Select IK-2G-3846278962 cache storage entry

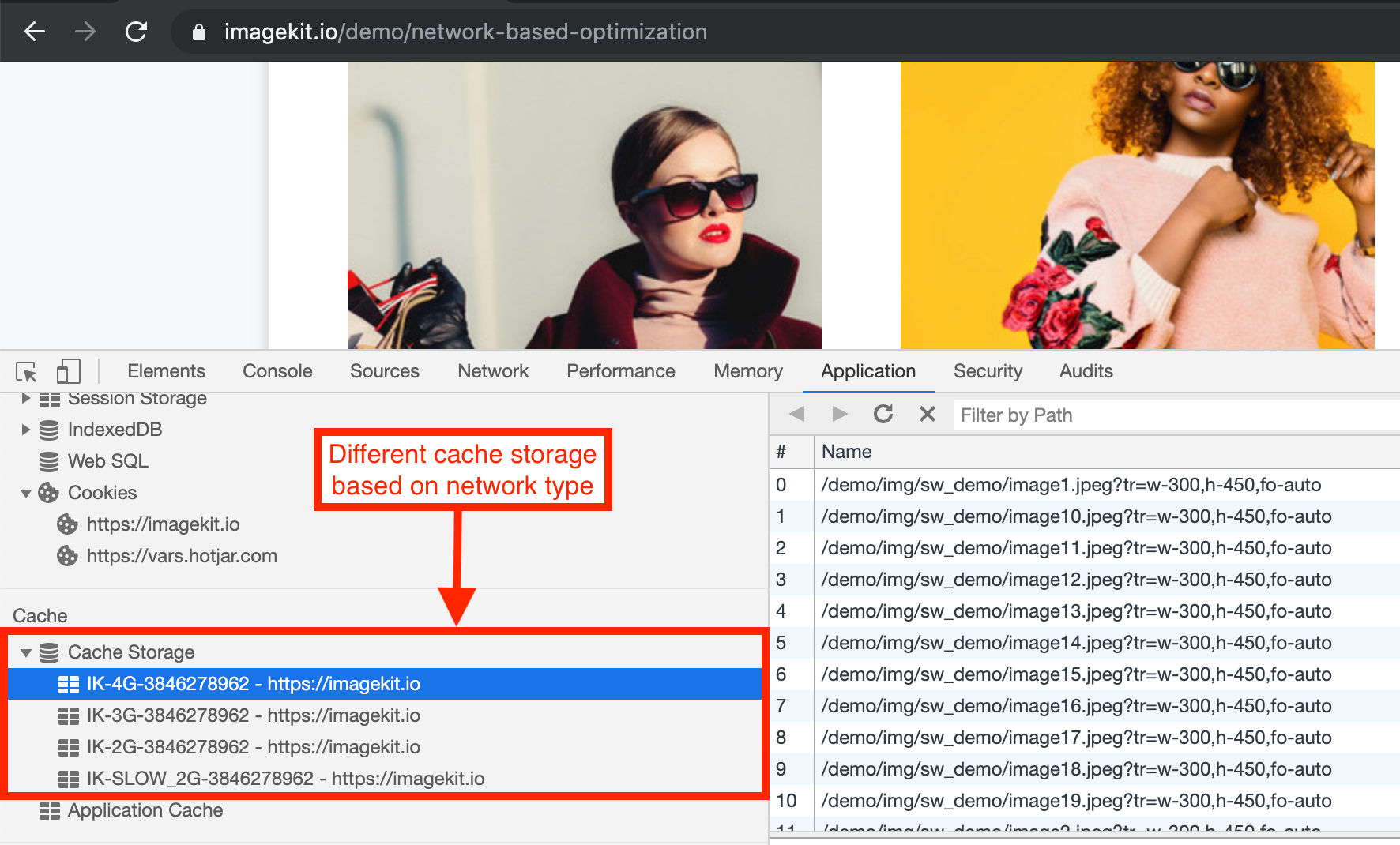coord(384,747)
